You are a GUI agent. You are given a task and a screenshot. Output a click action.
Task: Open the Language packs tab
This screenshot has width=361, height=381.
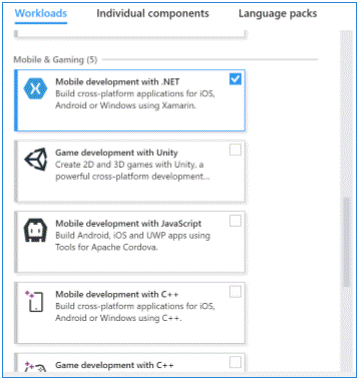coord(277,13)
